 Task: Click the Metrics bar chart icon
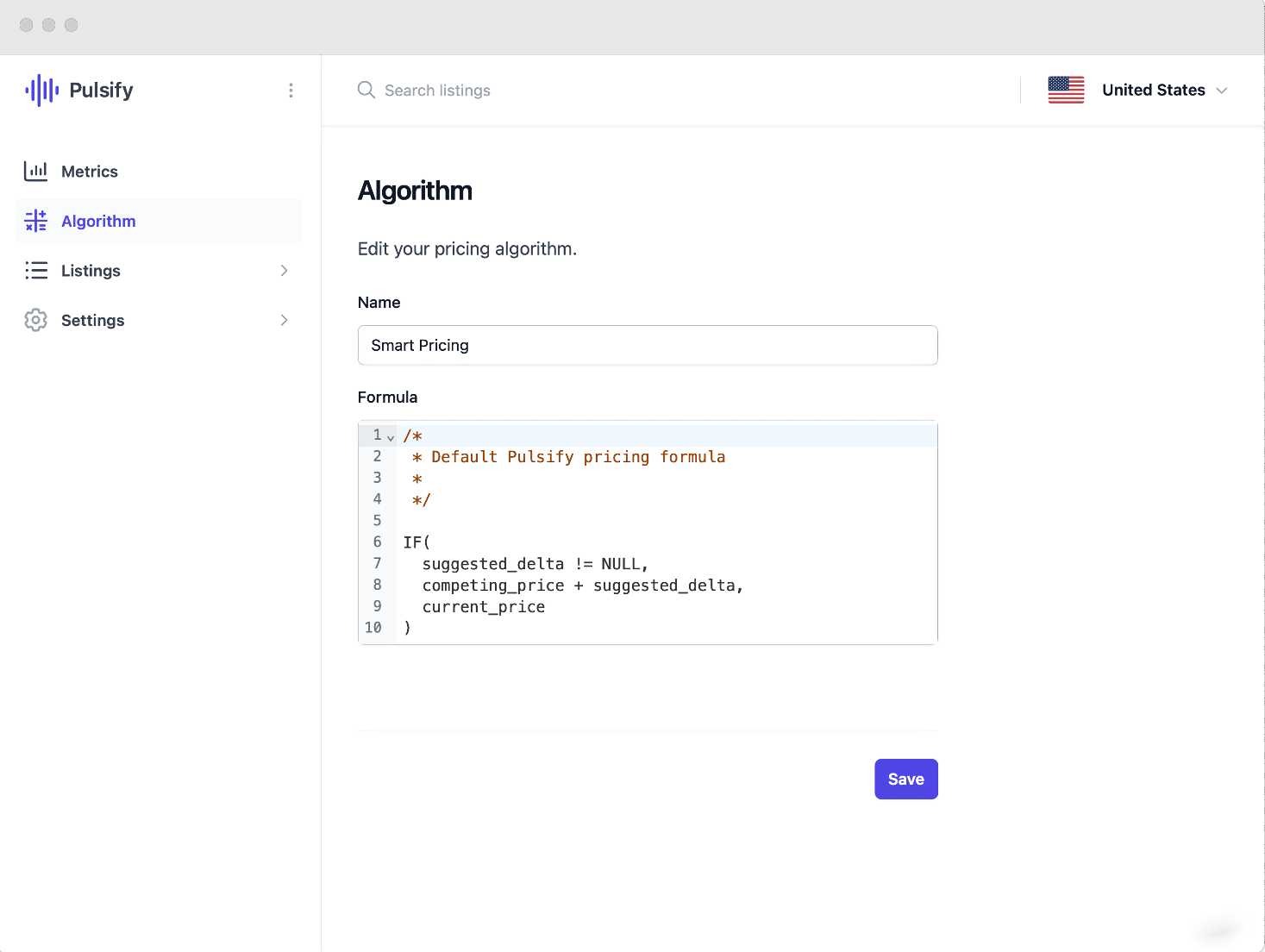click(35, 171)
